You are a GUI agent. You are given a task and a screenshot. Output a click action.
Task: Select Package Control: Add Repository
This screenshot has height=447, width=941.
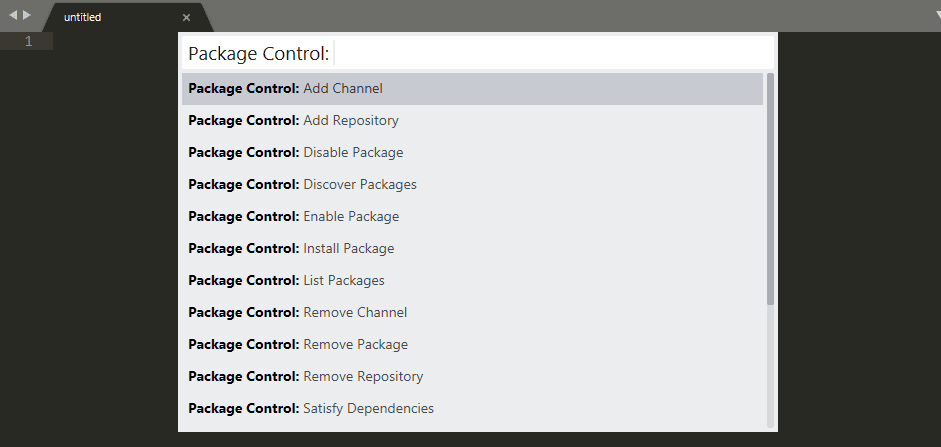click(x=472, y=121)
